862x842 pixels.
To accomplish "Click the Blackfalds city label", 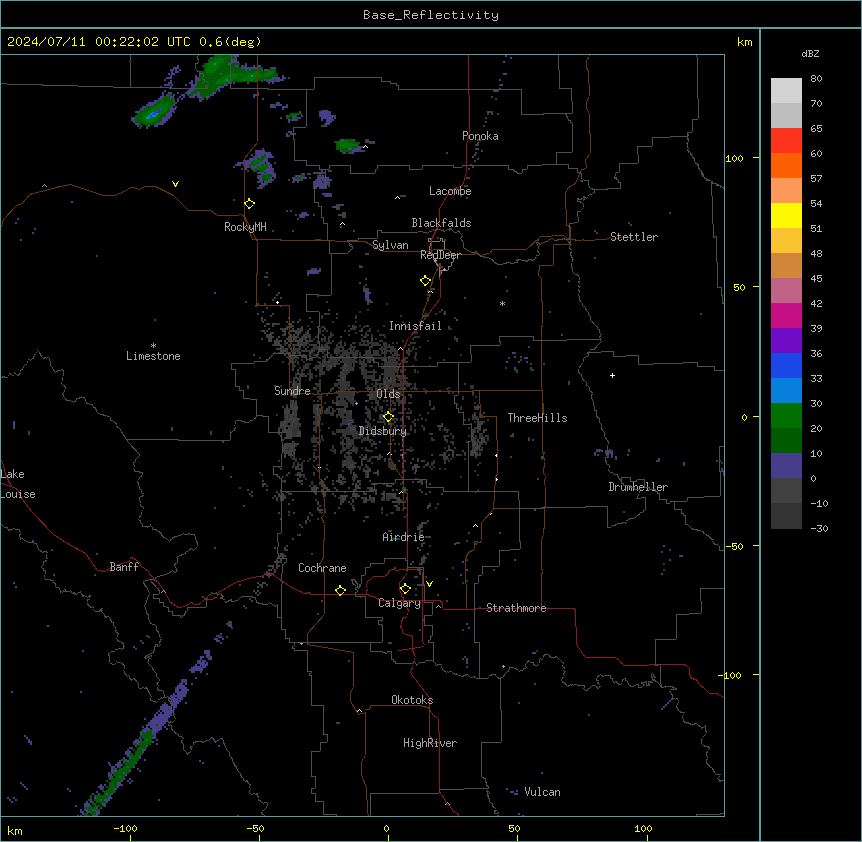I will point(441,223).
